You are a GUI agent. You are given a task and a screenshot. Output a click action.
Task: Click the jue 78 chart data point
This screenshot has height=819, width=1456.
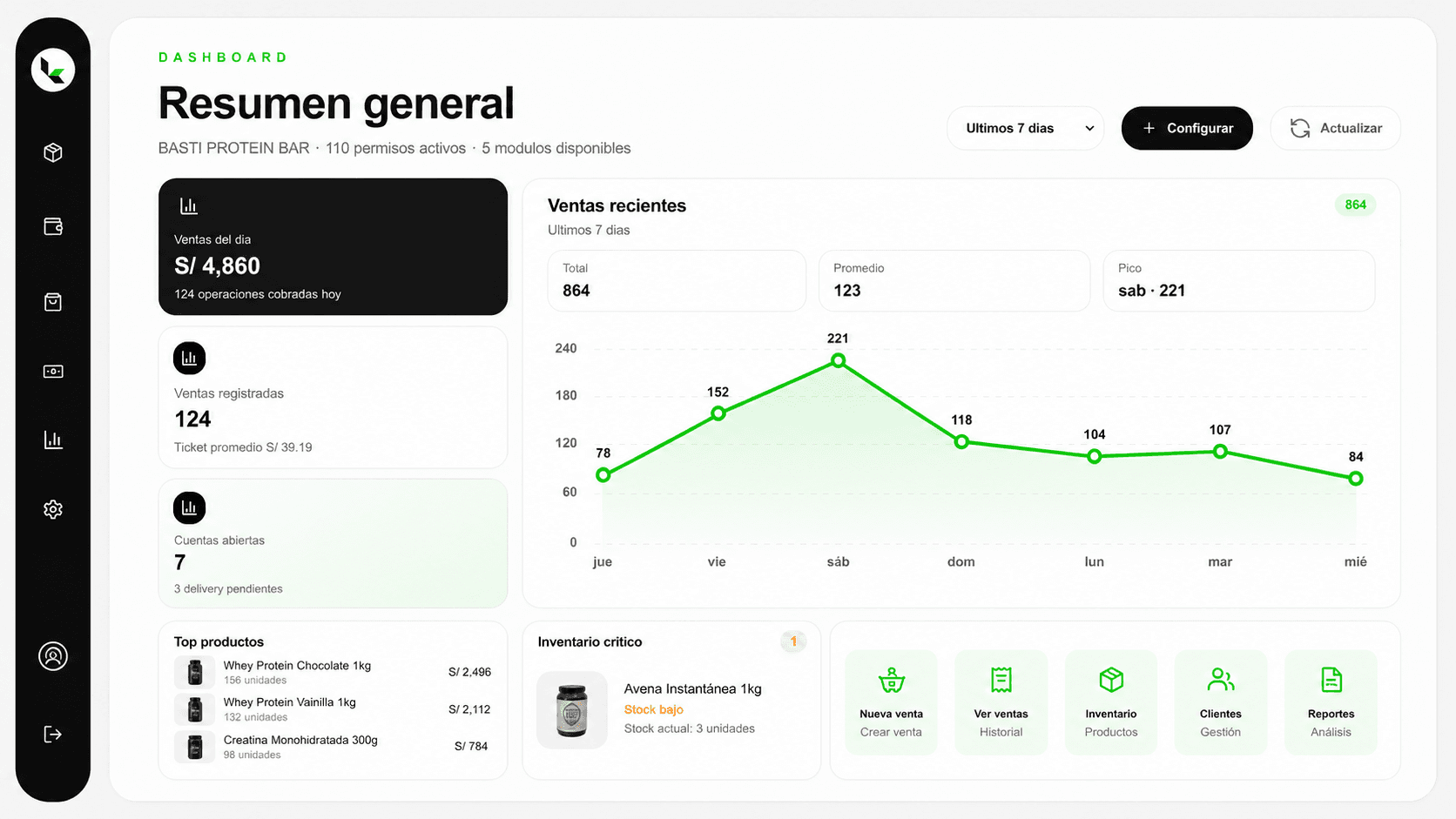point(603,475)
